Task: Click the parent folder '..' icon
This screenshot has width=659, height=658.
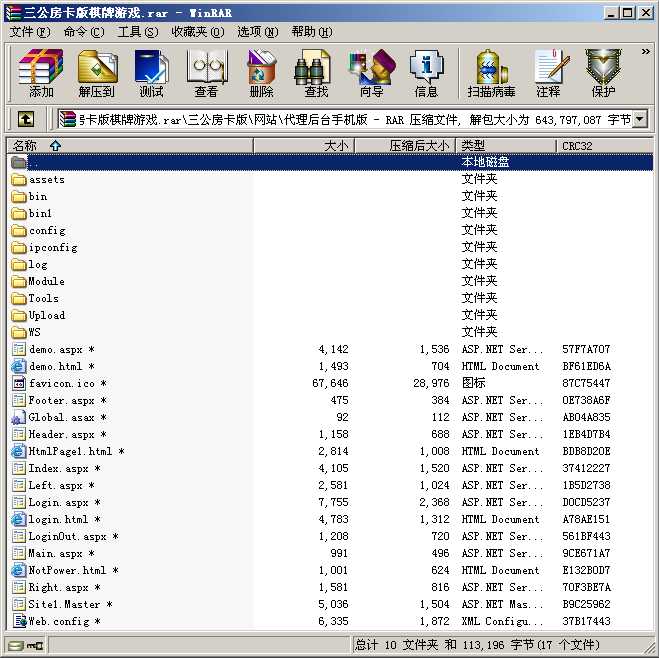Action: click(x=19, y=162)
